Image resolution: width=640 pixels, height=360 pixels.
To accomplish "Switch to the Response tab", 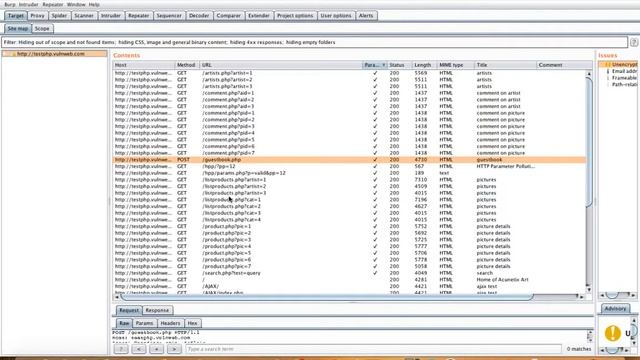I will (157, 310).
